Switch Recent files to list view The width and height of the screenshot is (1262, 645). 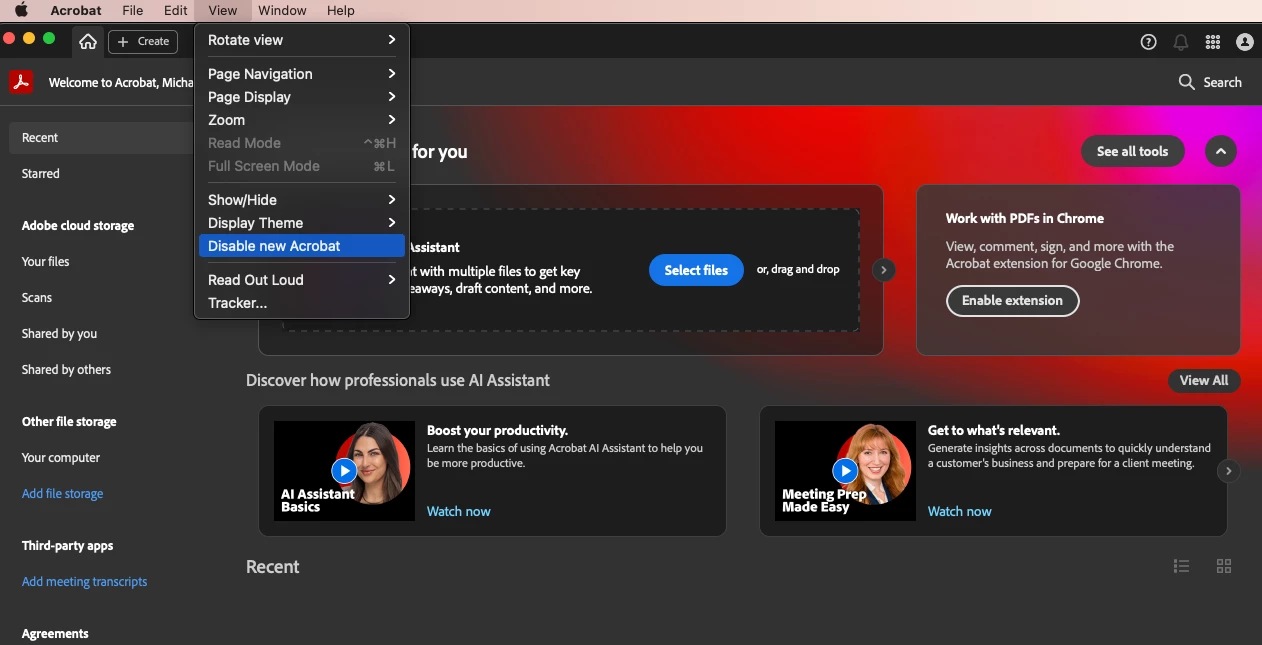[x=1181, y=566]
